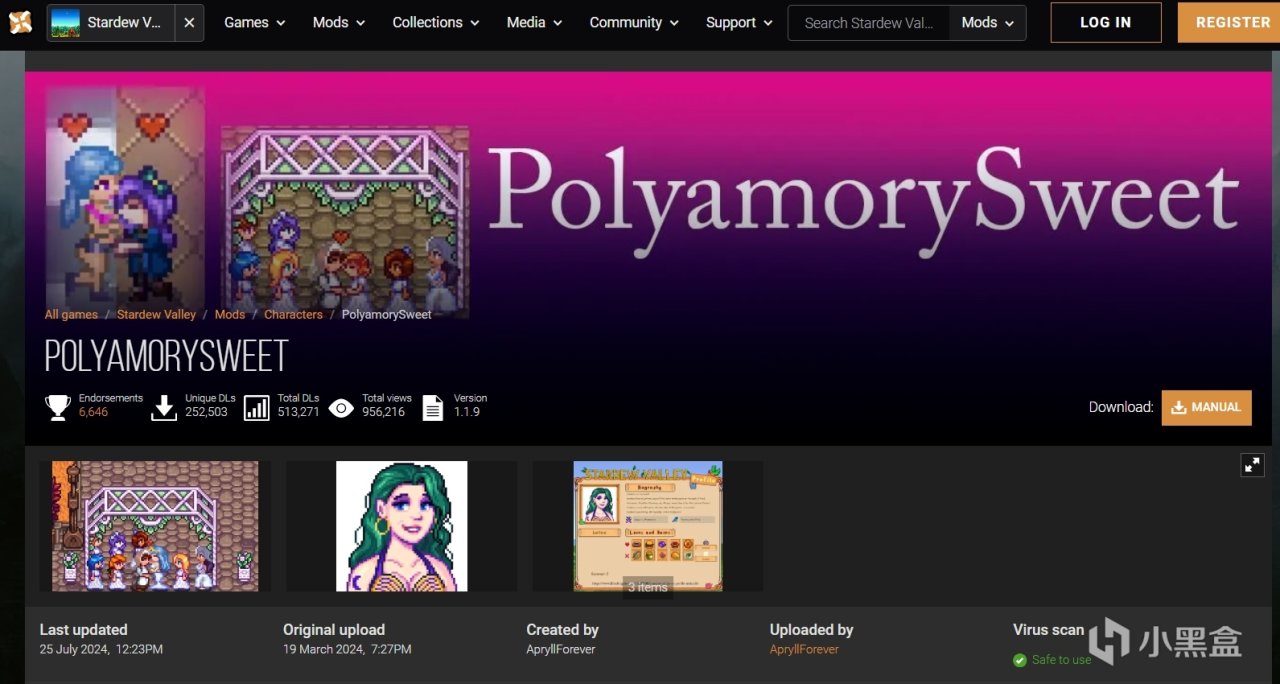This screenshot has width=1280, height=684.
Task: Click the uploader ApryllForever link
Action: pos(804,649)
